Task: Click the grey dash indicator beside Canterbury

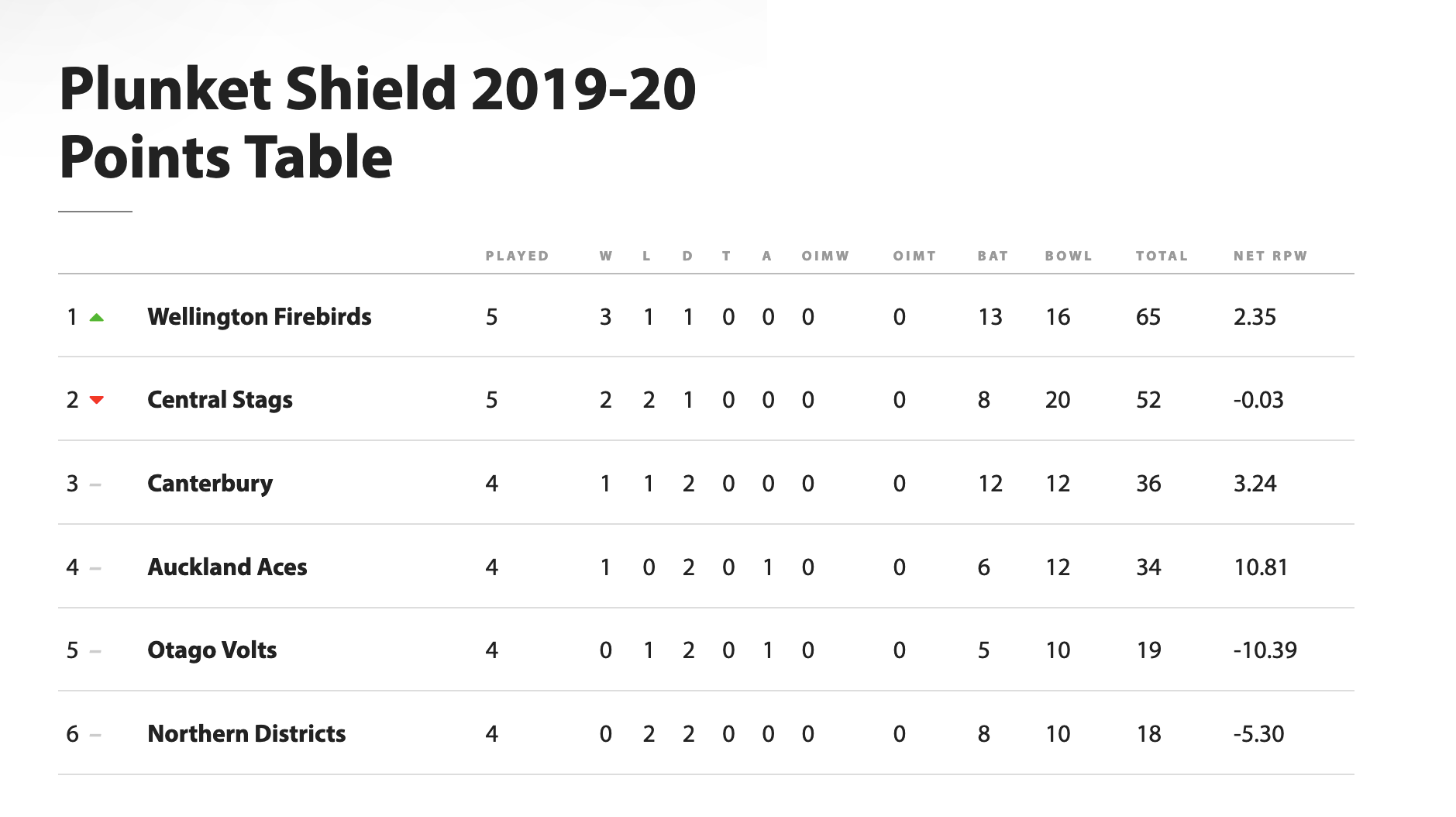Action: point(95,484)
